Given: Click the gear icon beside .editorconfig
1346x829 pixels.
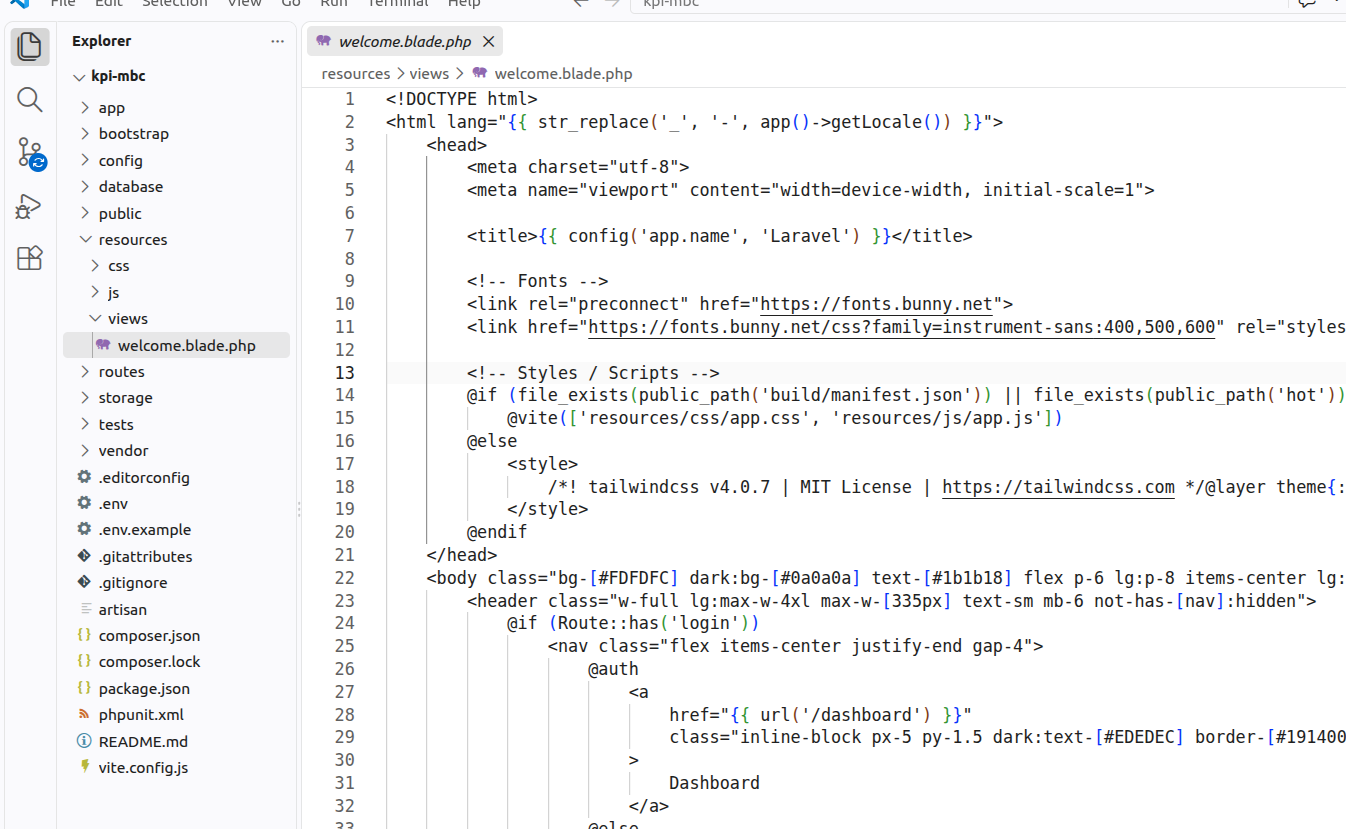Looking at the screenshot, I should tap(84, 477).
